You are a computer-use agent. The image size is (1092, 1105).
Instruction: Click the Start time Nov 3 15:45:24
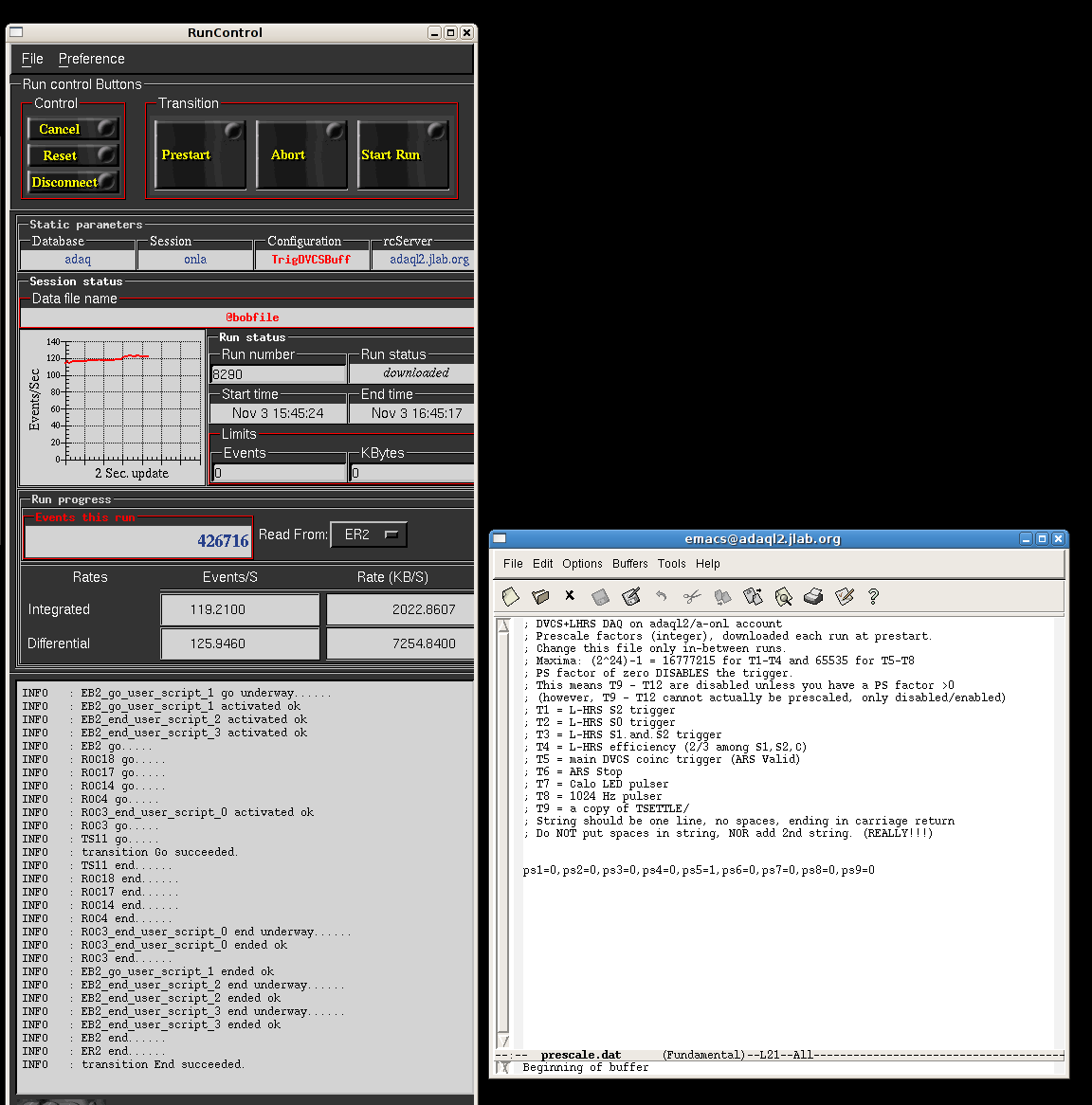[x=278, y=414]
